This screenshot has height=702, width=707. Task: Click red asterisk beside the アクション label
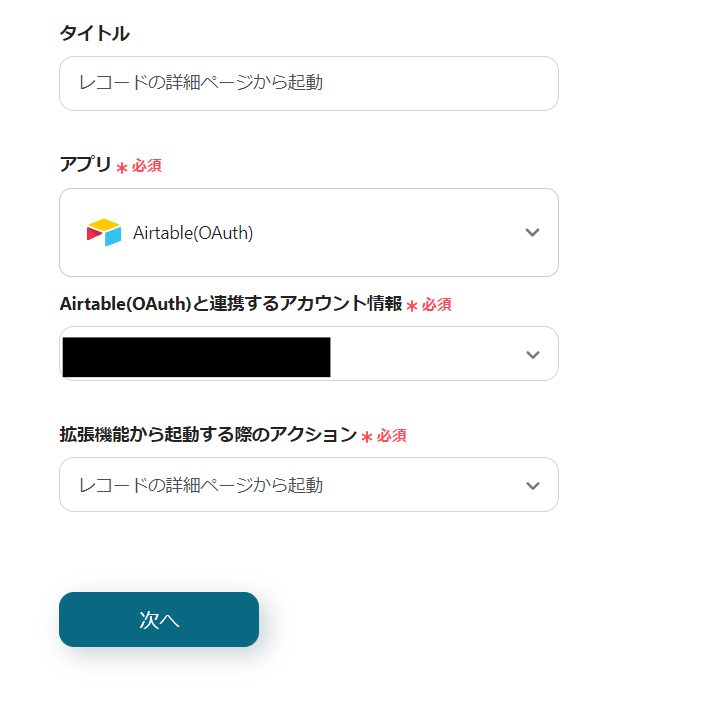coord(367,437)
